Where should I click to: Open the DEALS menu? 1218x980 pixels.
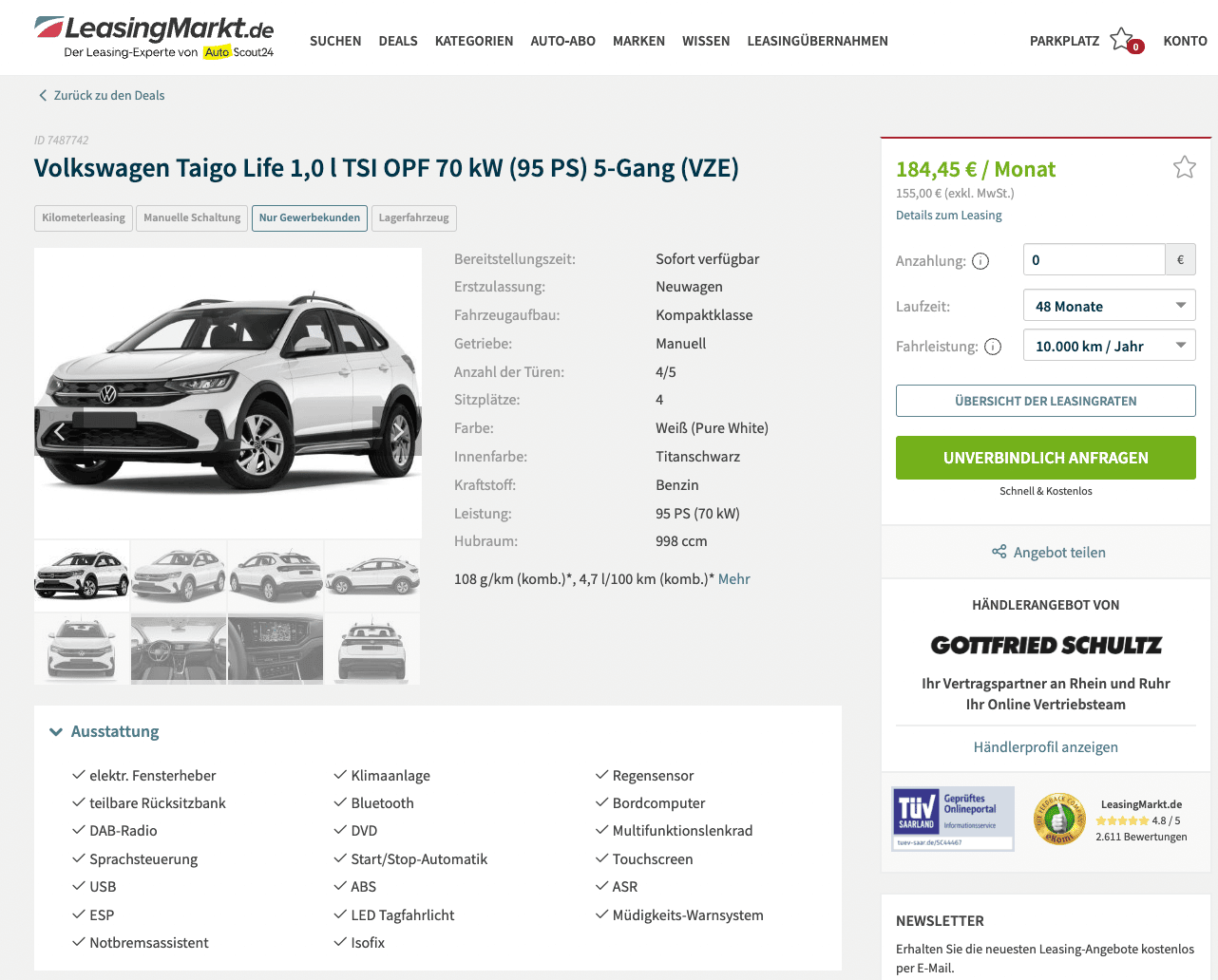pos(398,41)
